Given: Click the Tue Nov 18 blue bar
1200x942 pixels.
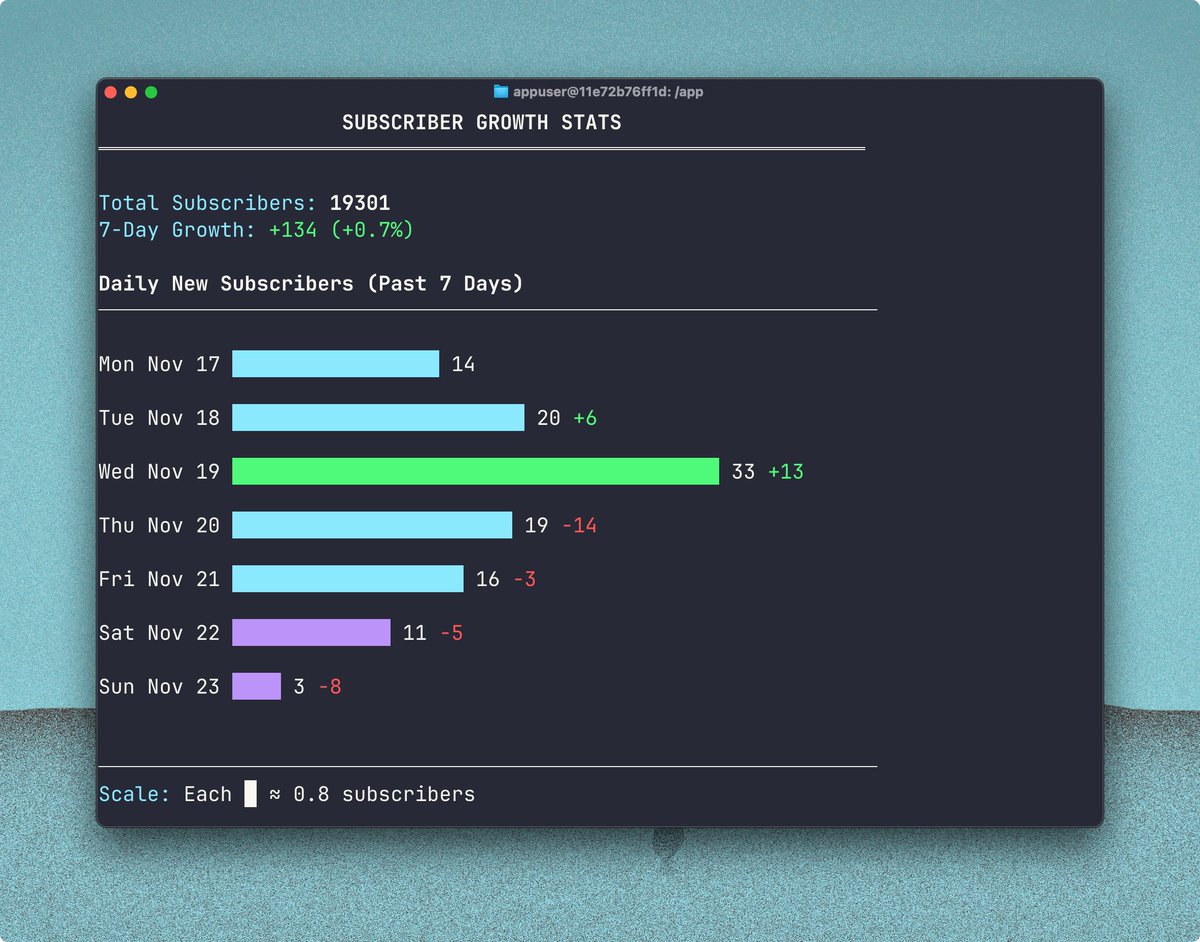Looking at the screenshot, I should tap(378, 418).
